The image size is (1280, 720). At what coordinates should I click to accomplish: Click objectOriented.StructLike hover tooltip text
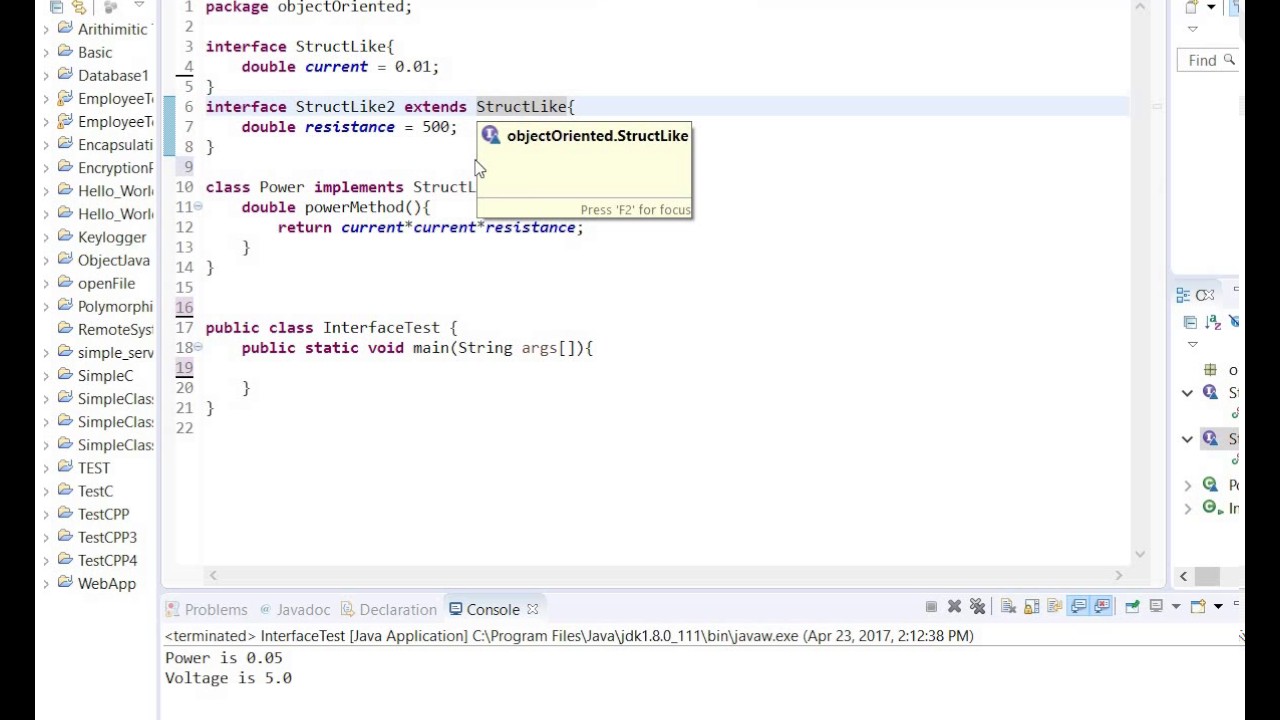[597, 136]
